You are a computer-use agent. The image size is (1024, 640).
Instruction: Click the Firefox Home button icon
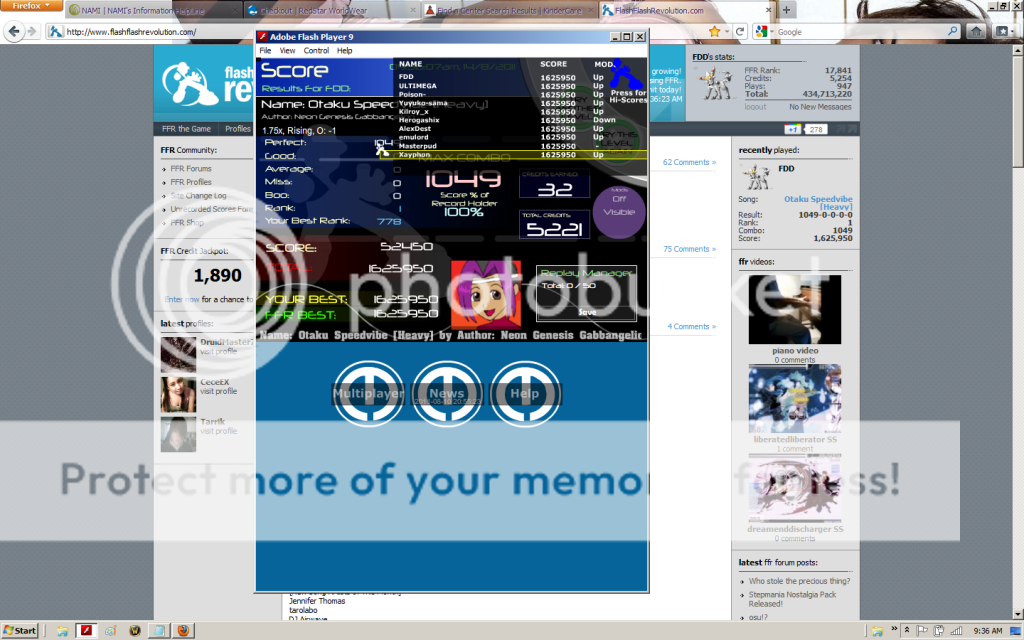pyautogui.click(x=975, y=32)
